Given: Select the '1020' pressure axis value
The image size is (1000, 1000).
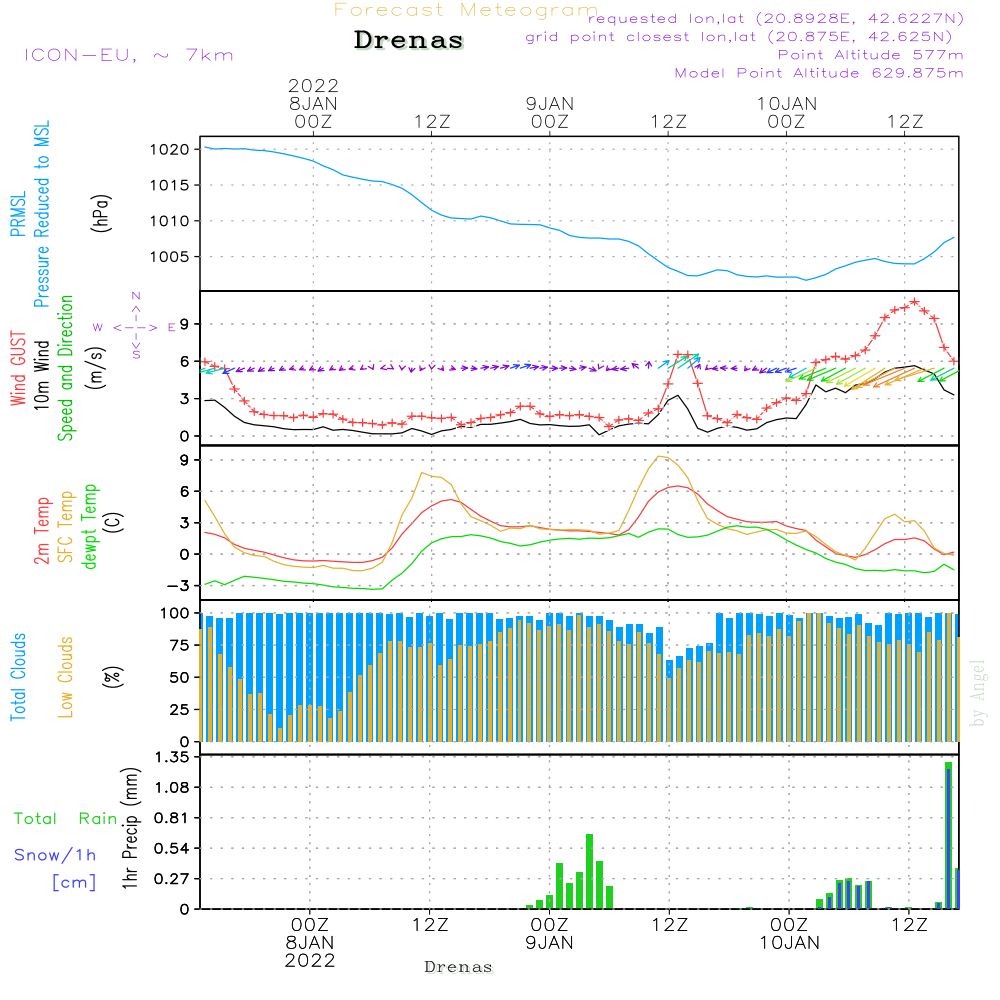Looking at the screenshot, I should (x=170, y=150).
